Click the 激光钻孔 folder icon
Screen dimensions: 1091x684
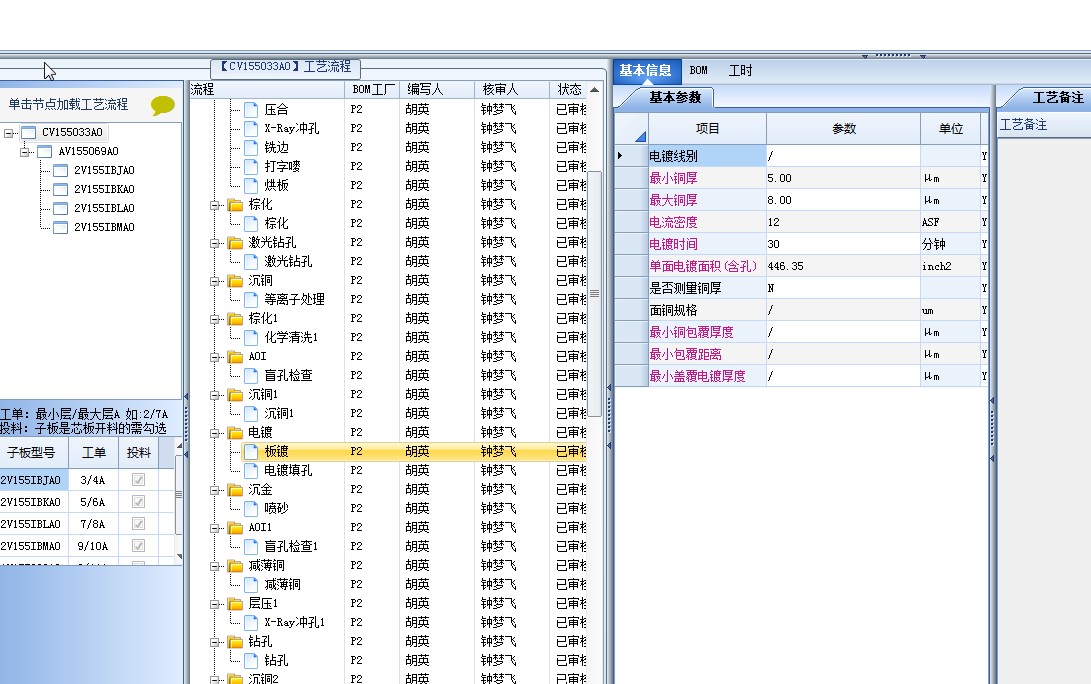coord(235,242)
